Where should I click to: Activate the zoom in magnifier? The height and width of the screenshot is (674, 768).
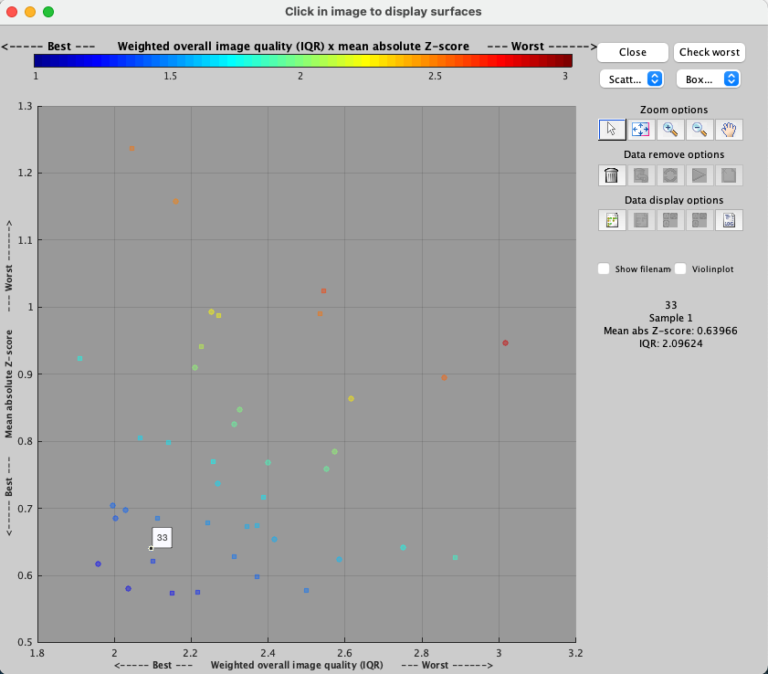pos(671,129)
